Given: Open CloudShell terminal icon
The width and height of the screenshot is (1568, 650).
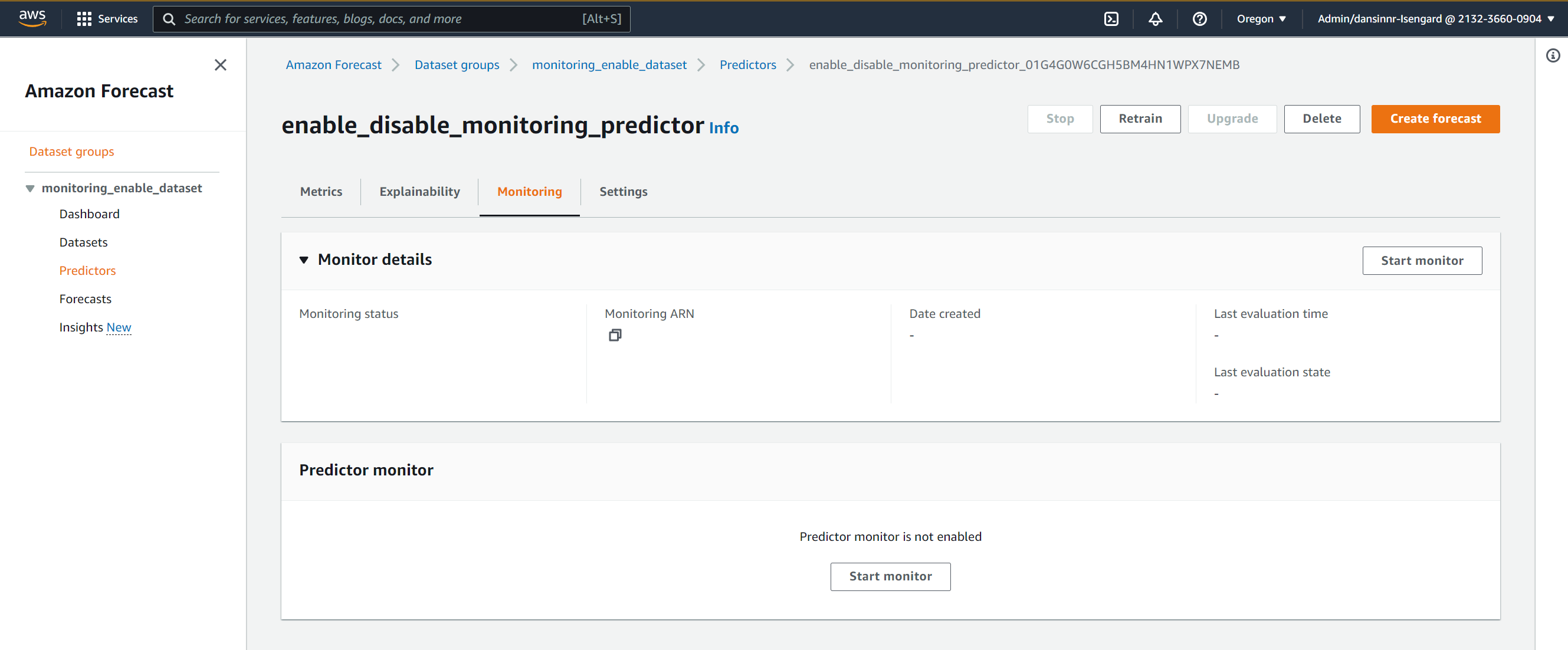Looking at the screenshot, I should point(1111,19).
